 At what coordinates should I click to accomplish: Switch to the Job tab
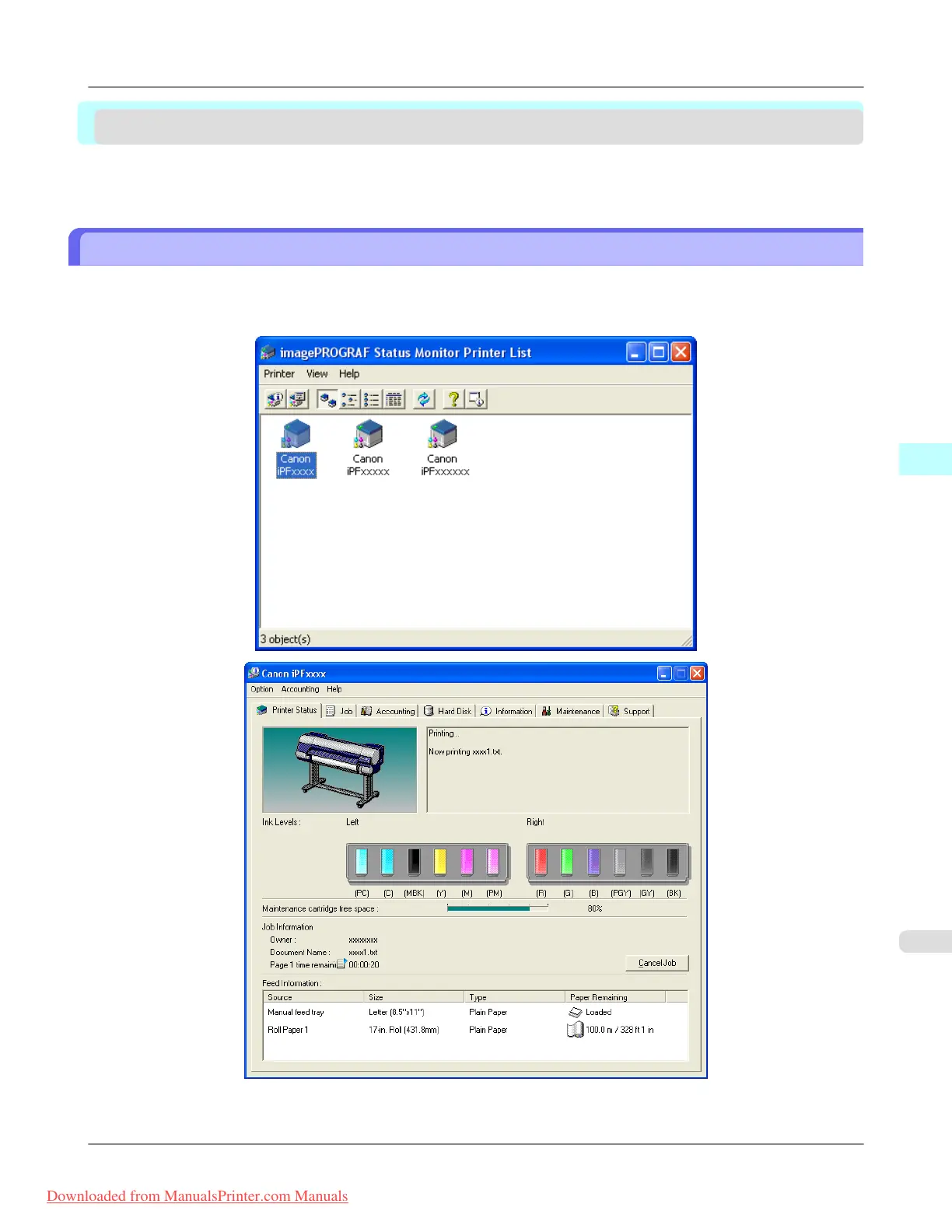pyautogui.click(x=340, y=711)
